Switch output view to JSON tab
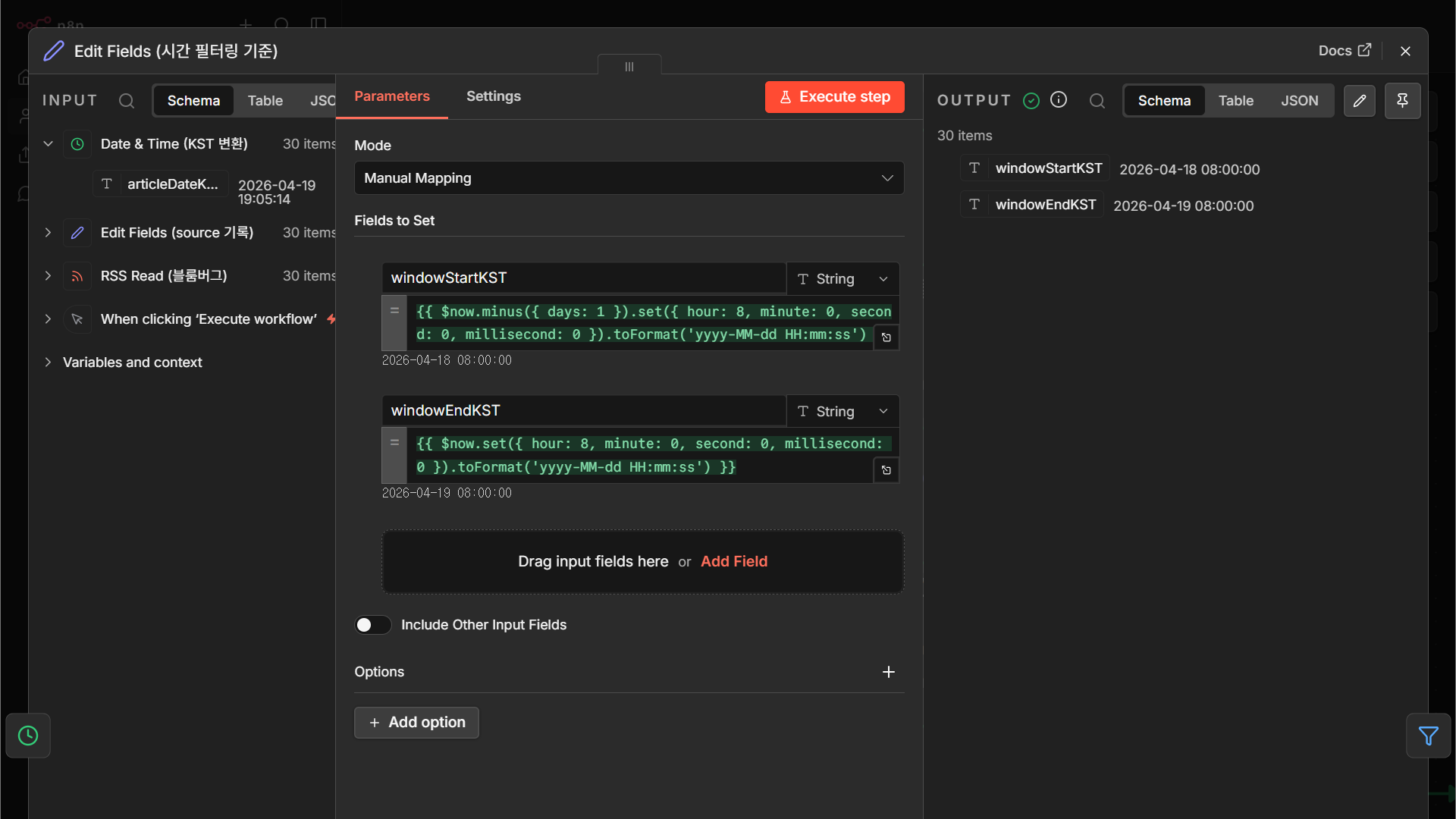This screenshot has height=819, width=1456. point(1299,101)
